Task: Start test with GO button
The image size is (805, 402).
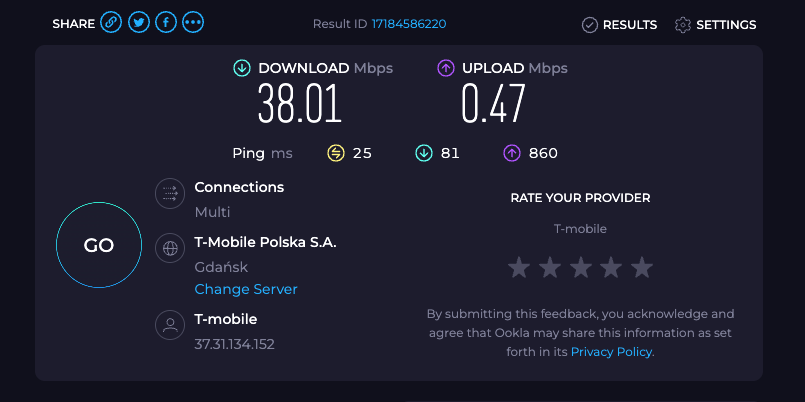Action: coord(99,245)
